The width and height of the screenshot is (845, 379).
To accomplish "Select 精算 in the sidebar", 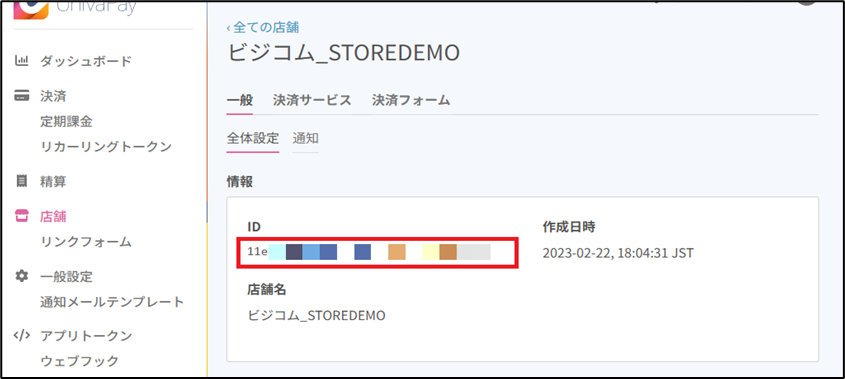I will [x=53, y=182].
